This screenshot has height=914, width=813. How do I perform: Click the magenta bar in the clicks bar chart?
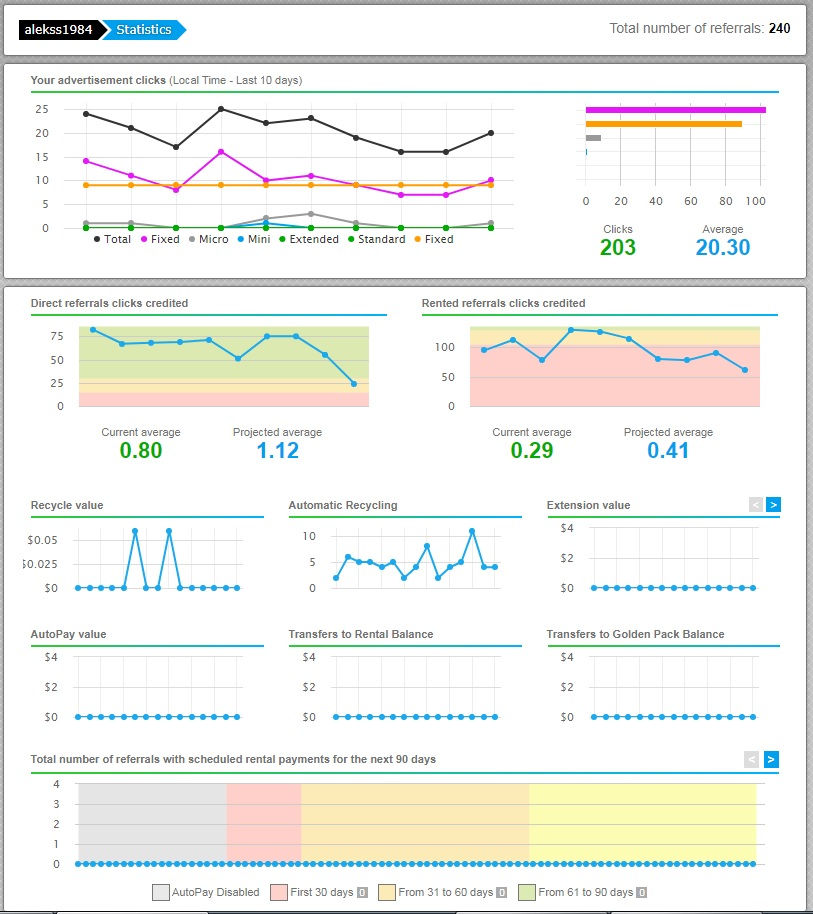tap(675, 110)
